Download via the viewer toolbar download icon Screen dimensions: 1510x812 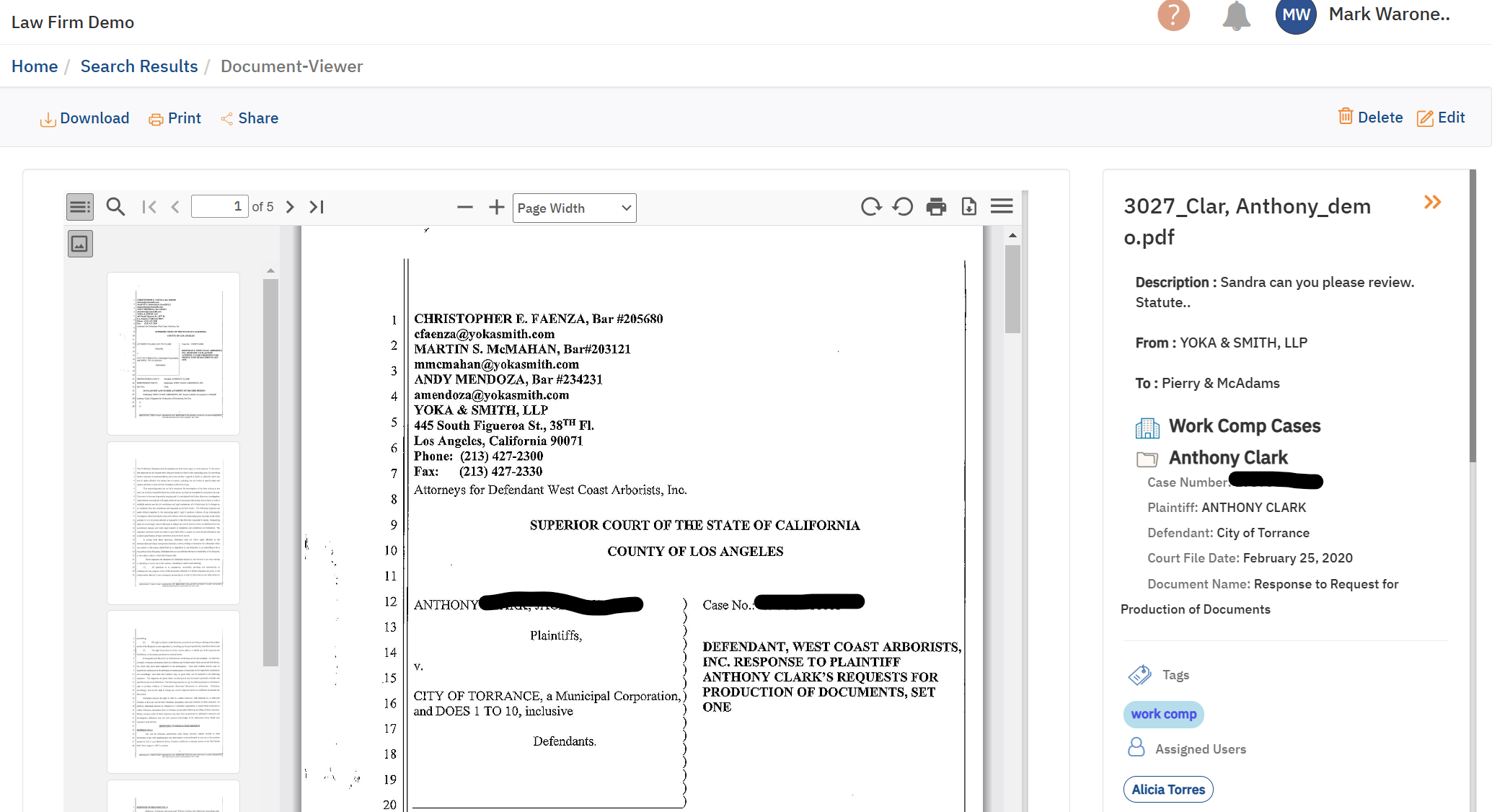click(968, 206)
